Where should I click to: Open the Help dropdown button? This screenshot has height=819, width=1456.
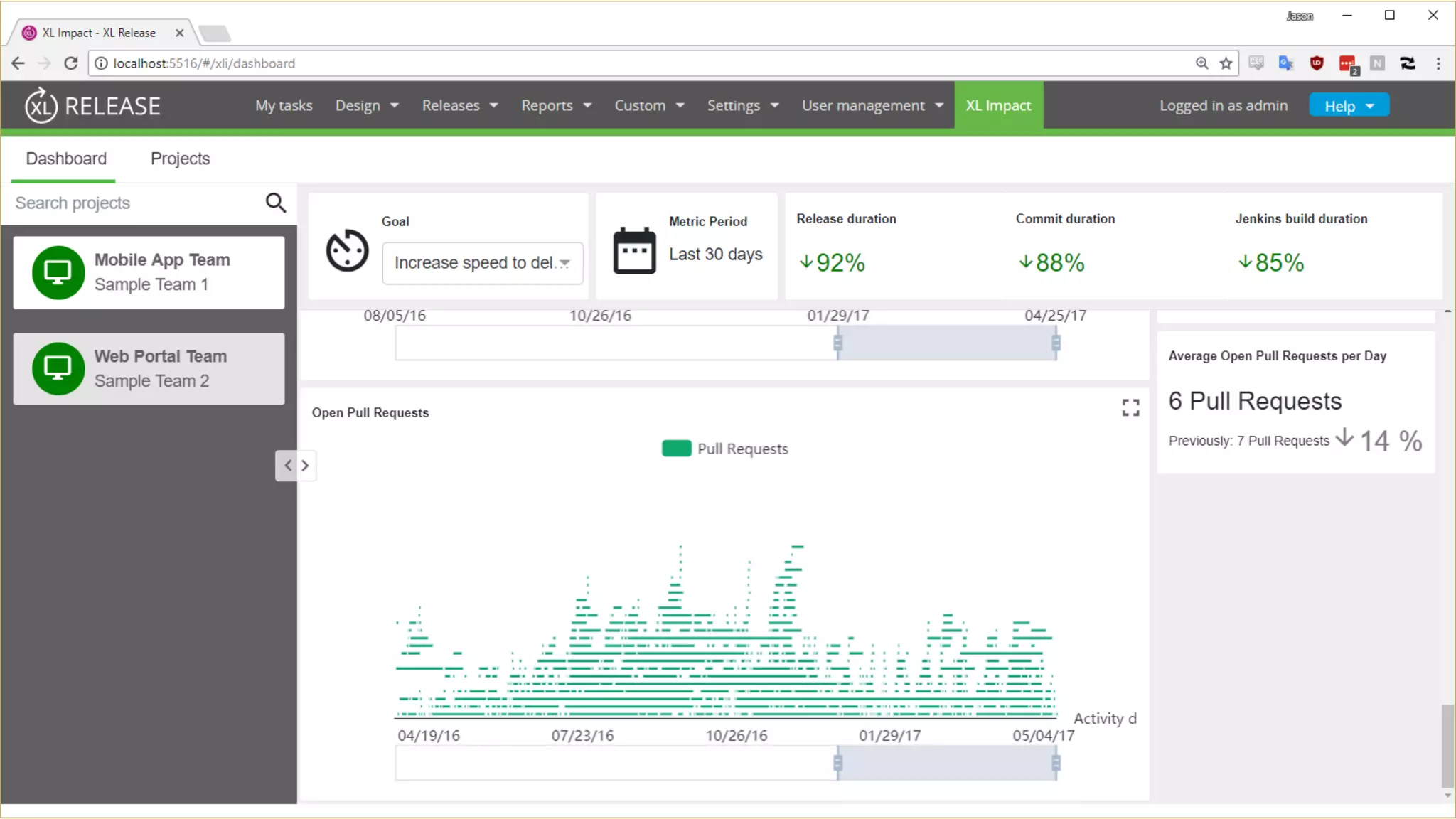tap(1348, 106)
